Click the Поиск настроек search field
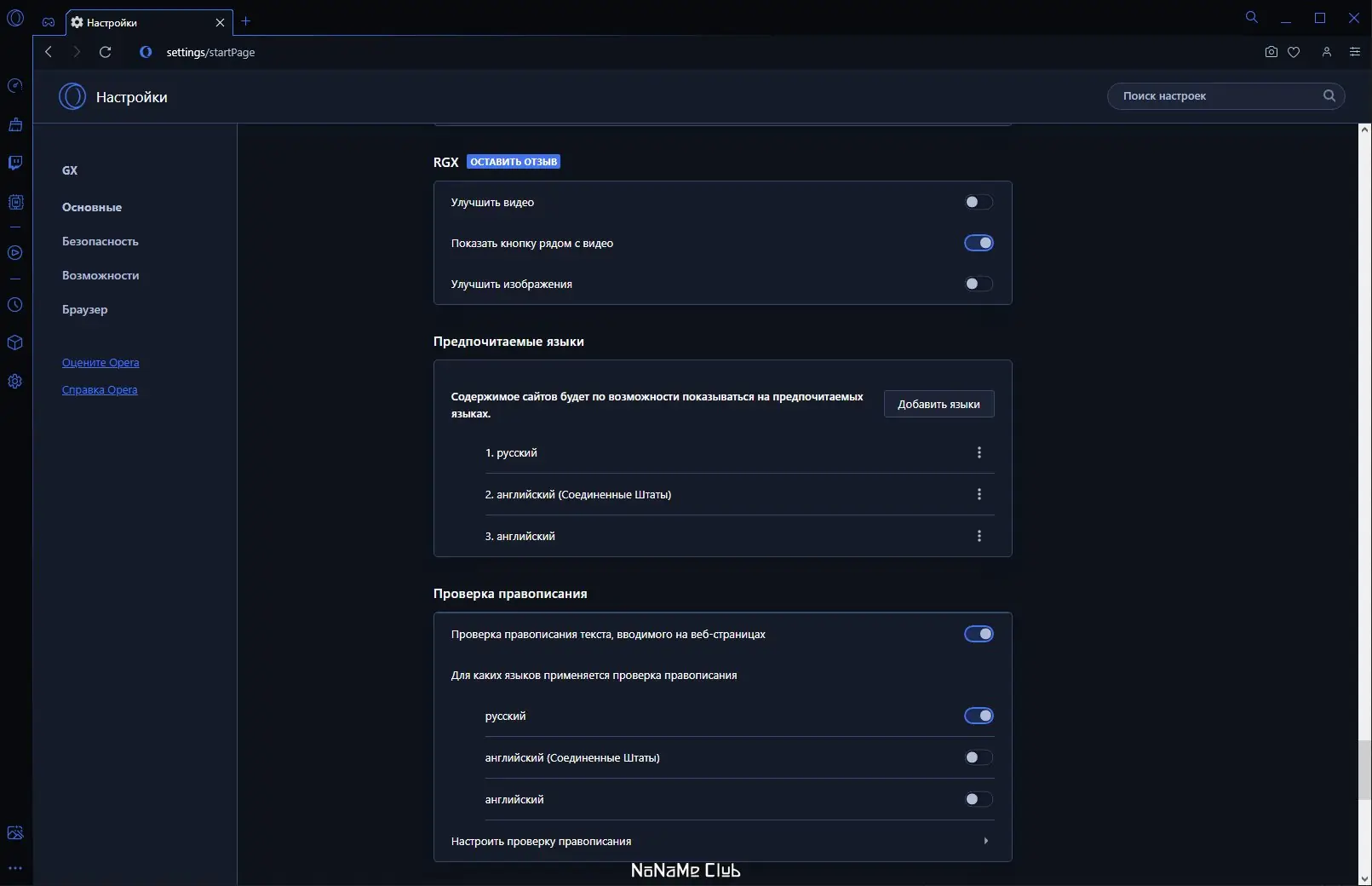 1226,95
